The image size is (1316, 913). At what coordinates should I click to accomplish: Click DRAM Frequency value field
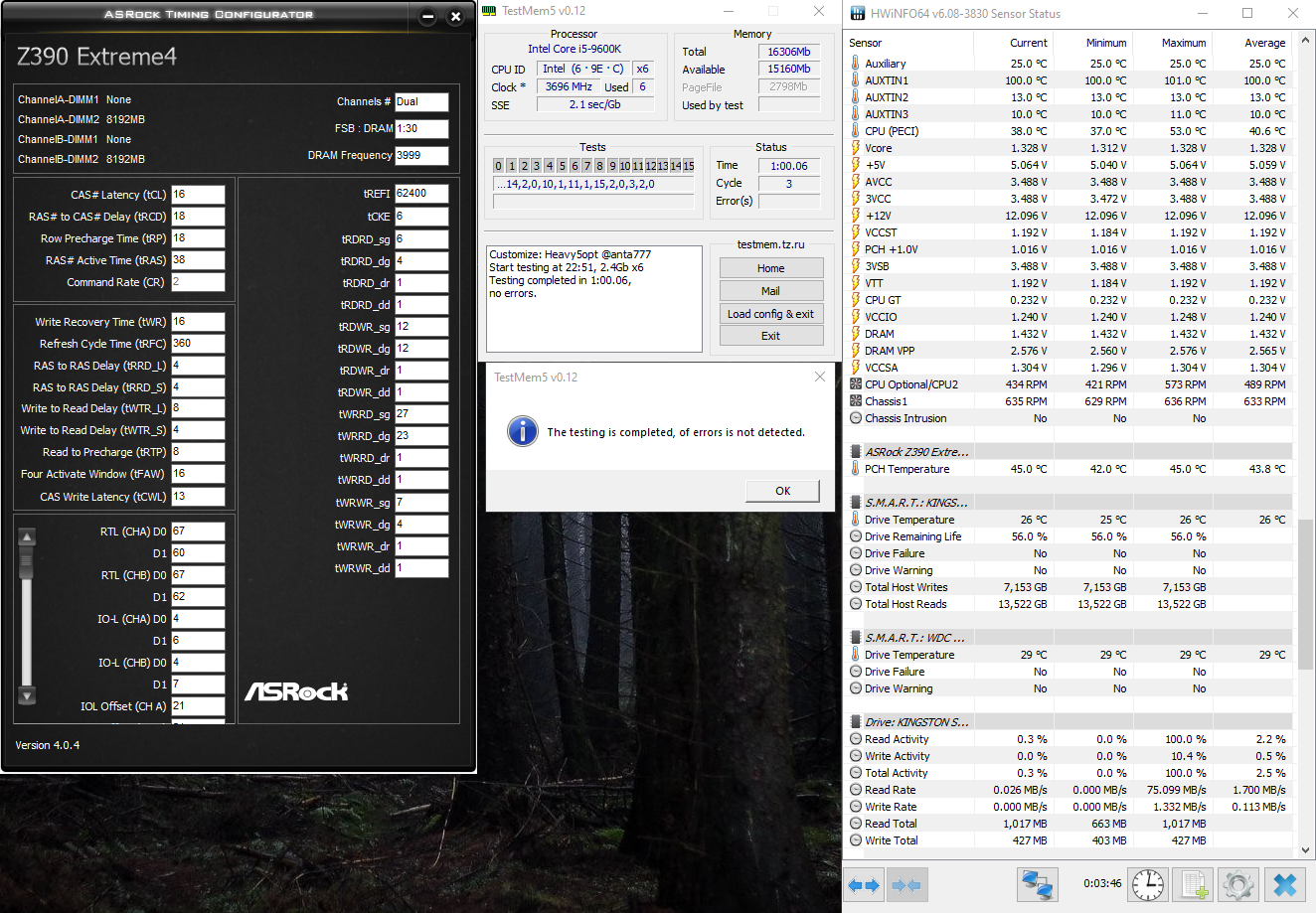421,155
